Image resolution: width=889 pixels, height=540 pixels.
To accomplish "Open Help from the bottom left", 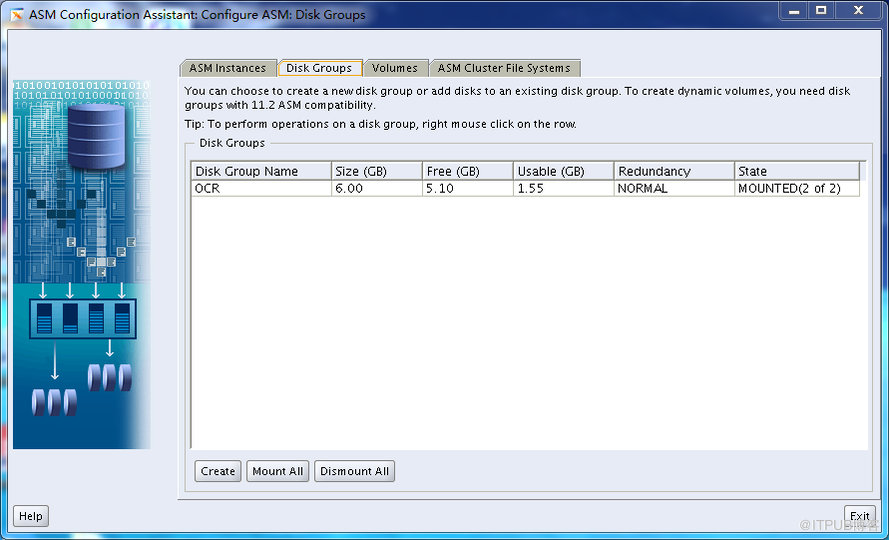I will coord(31,516).
